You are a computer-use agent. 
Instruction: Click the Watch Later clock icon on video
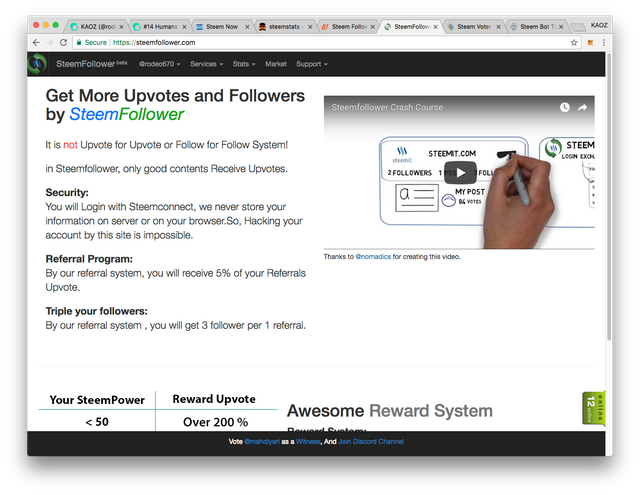click(564, 107)
